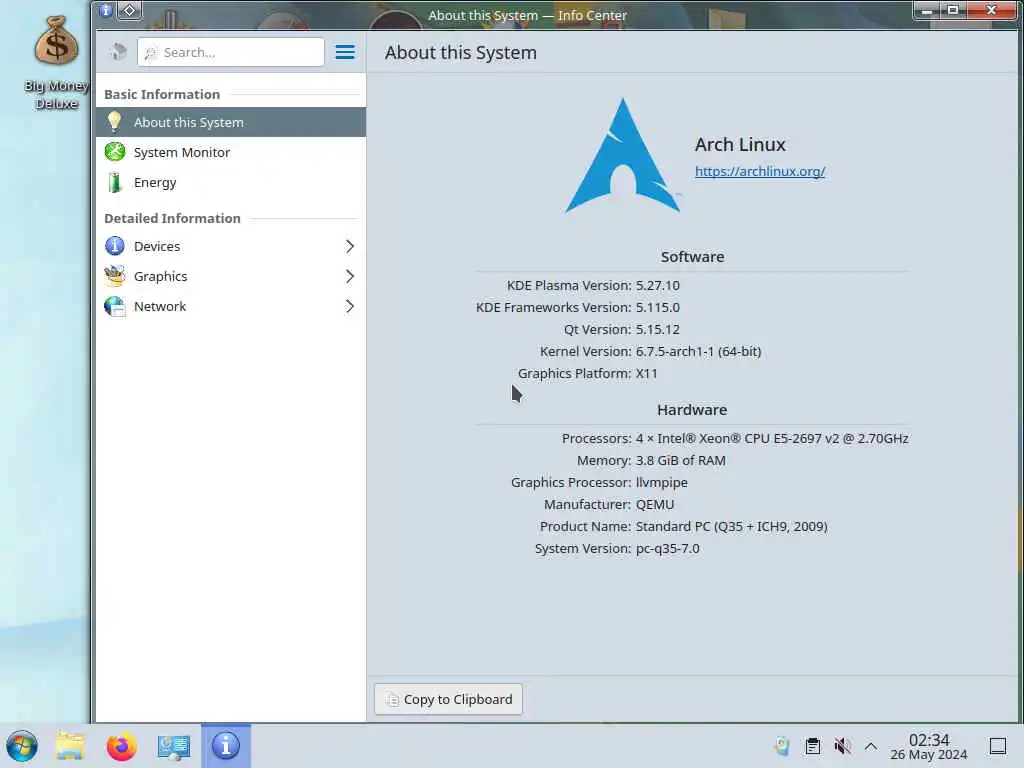Click the Graphics Platform value X11
The image size is (1024, 768).
647,374
